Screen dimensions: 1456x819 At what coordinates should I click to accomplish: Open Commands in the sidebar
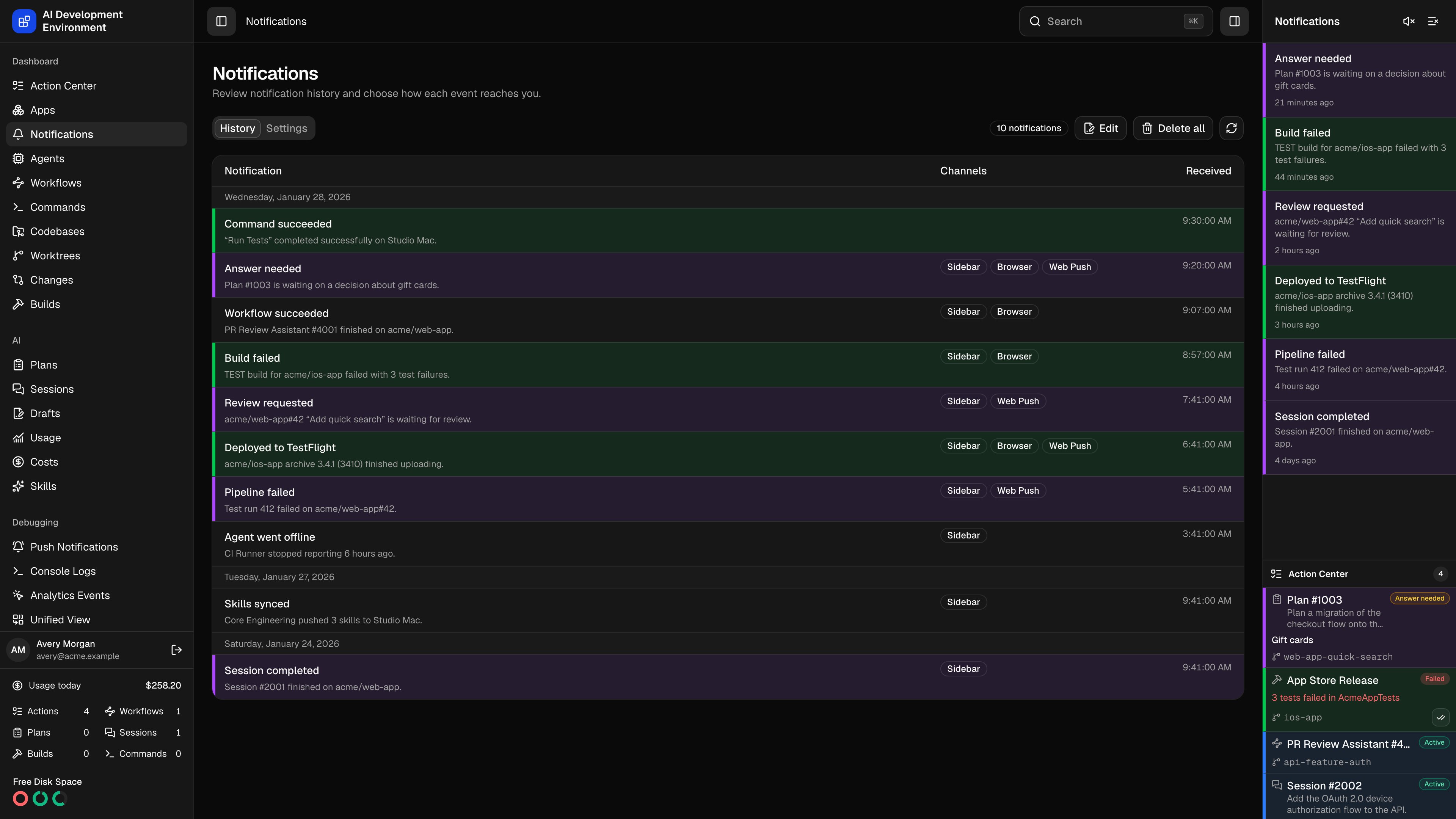point(97,207)
